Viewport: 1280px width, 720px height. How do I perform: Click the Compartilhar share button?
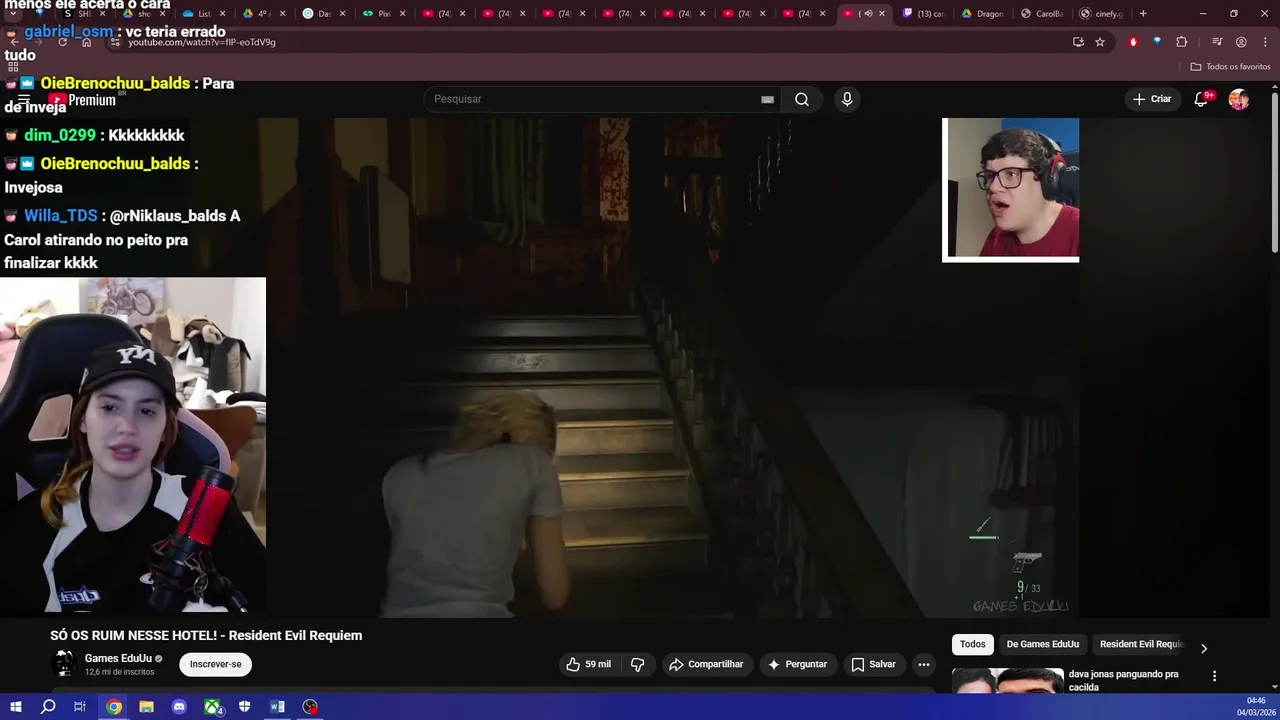[706, 664]
